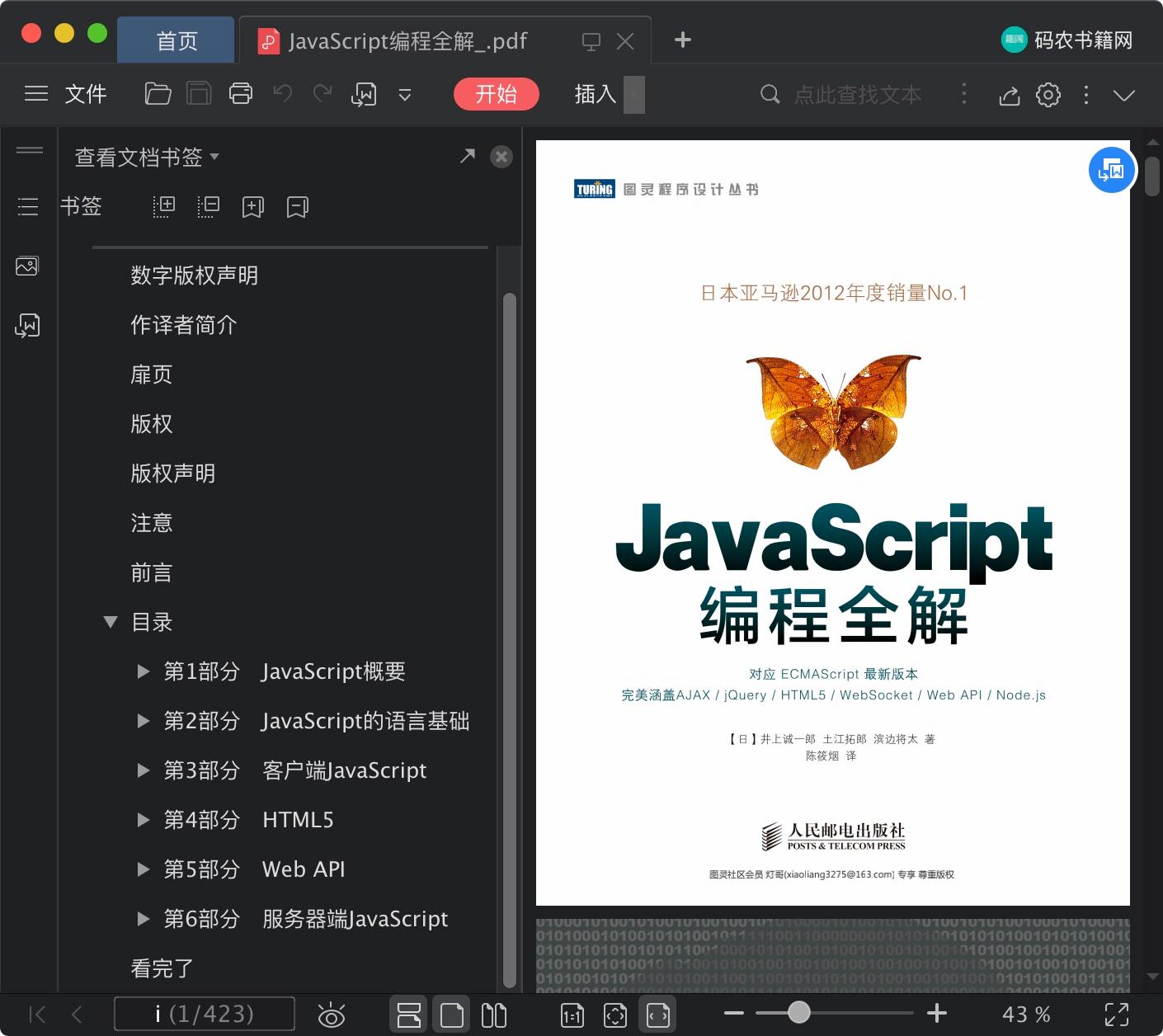
Task: Select the JavaScript编程全解_.pdf tab
Action: [407, 40]
